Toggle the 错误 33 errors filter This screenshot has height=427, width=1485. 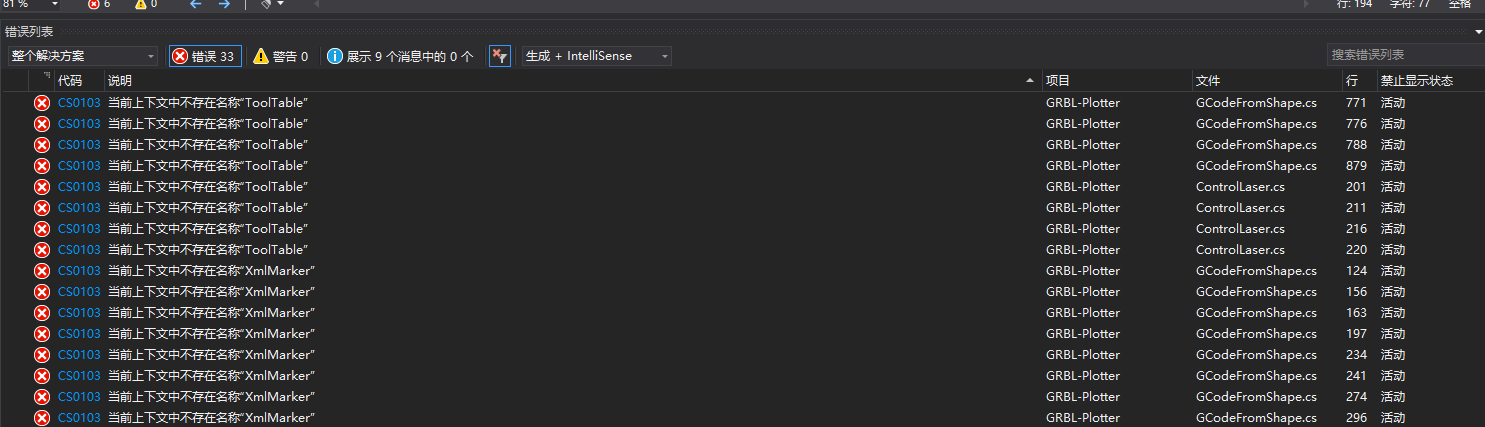(205, 56)
